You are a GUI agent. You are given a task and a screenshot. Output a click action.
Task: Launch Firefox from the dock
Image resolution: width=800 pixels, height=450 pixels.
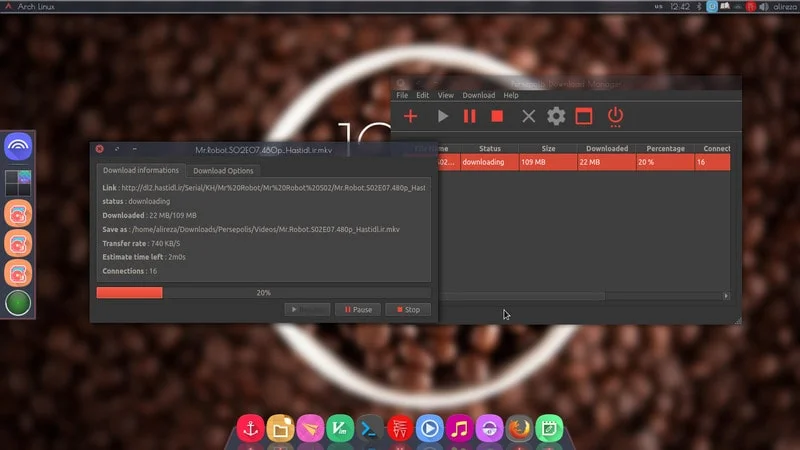point(519,428)
